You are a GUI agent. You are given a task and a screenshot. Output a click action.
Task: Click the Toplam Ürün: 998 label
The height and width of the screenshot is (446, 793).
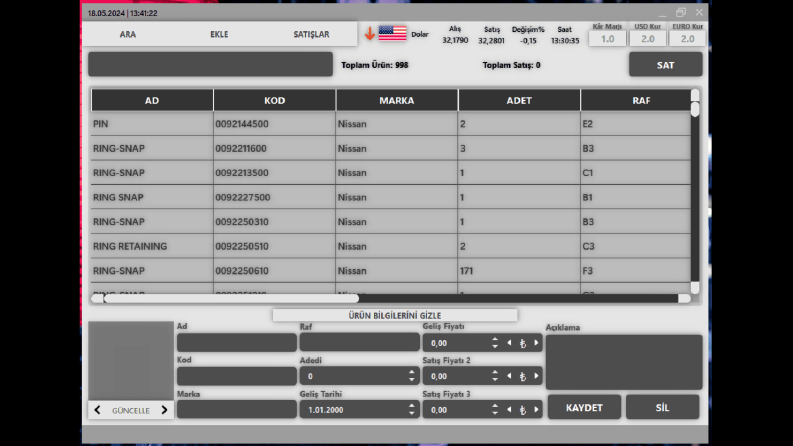[x=374, y=65]
